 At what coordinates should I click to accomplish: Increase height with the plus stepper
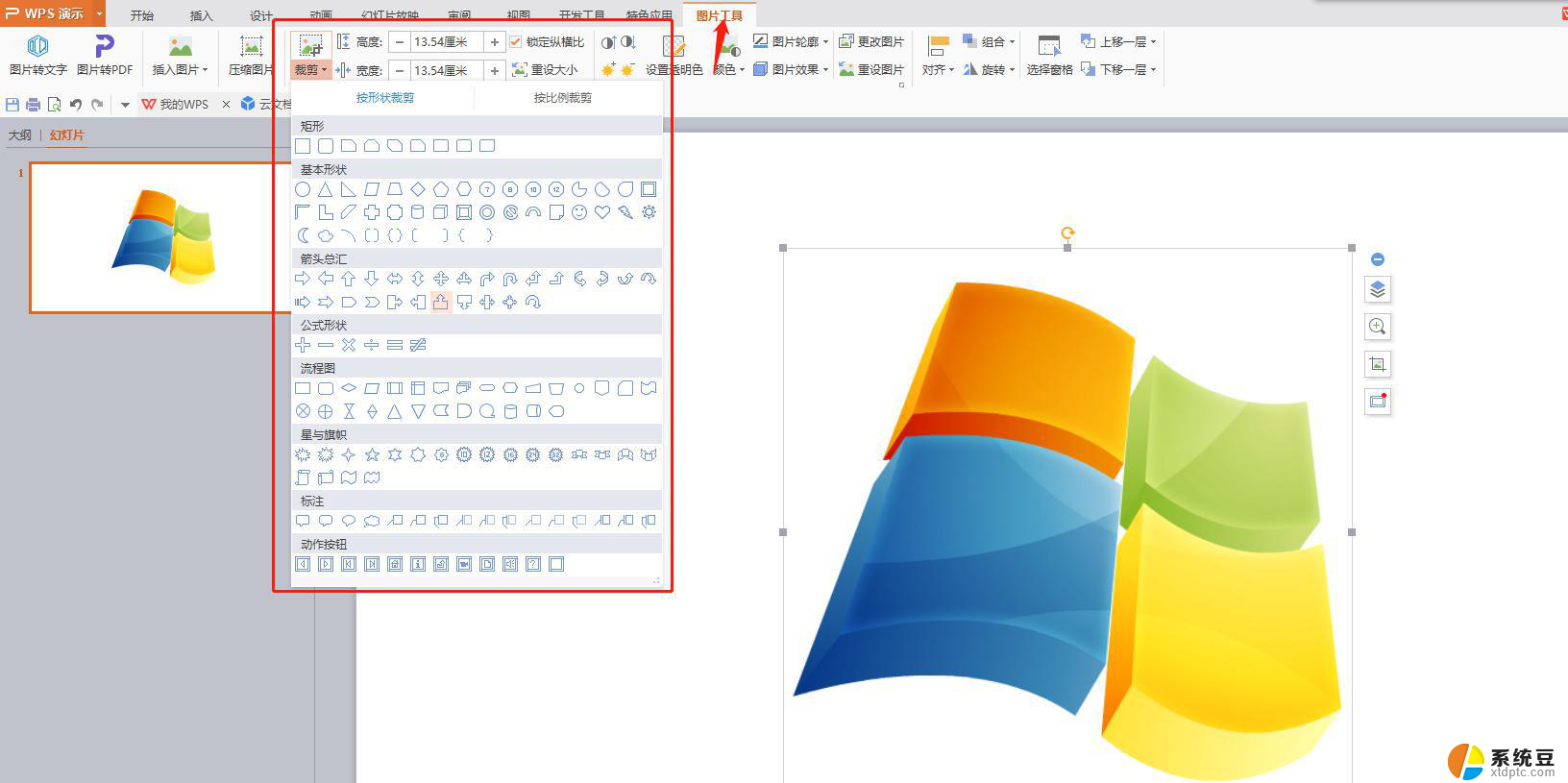(495, 41)
